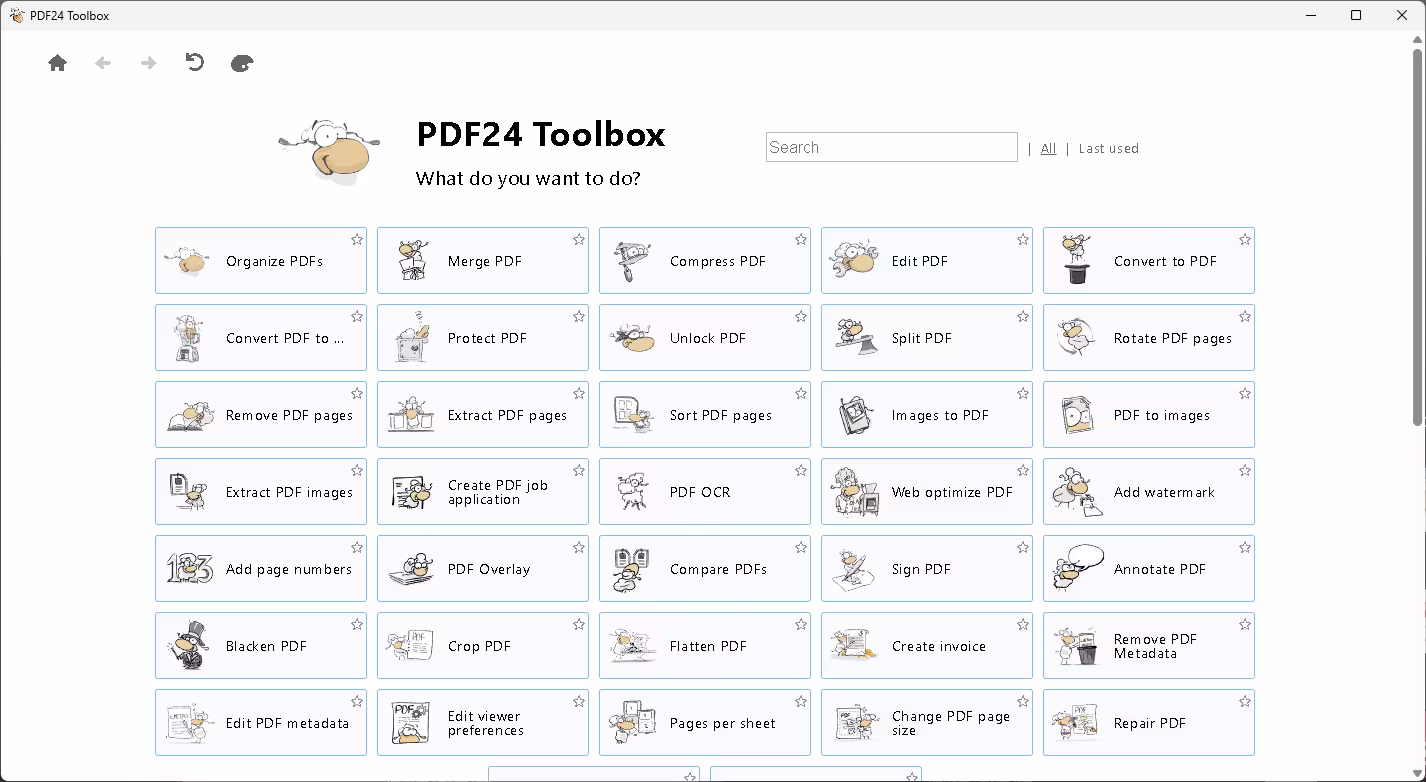Open the Unlock PDF tool
The image size is (1426, 782).
click(705, 338)
